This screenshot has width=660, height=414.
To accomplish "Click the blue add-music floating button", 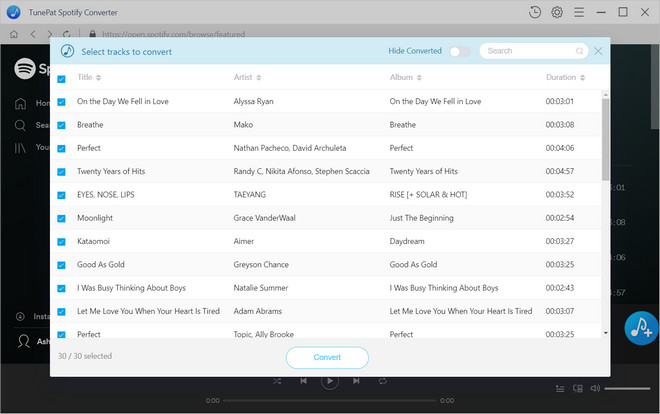I will (x=641, y=328).
